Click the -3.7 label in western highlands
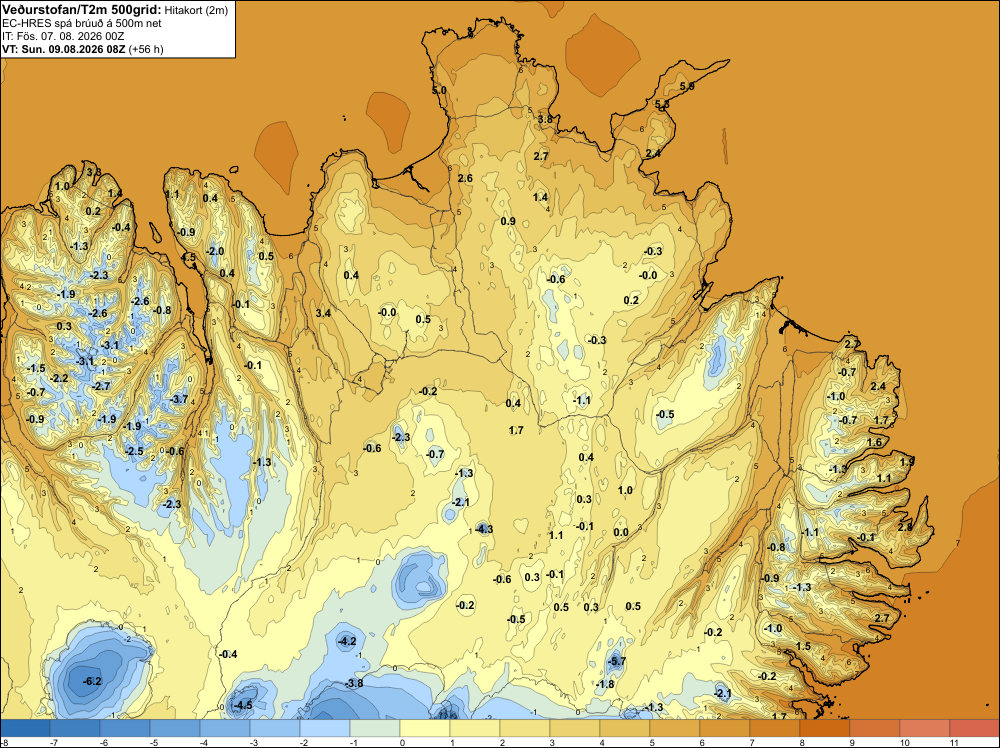The image size is (1000, 748). click(x=180, y=399)
